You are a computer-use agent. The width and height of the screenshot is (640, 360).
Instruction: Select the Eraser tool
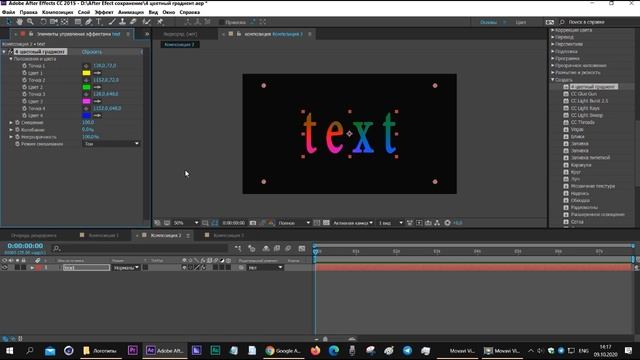pos(133,22)
